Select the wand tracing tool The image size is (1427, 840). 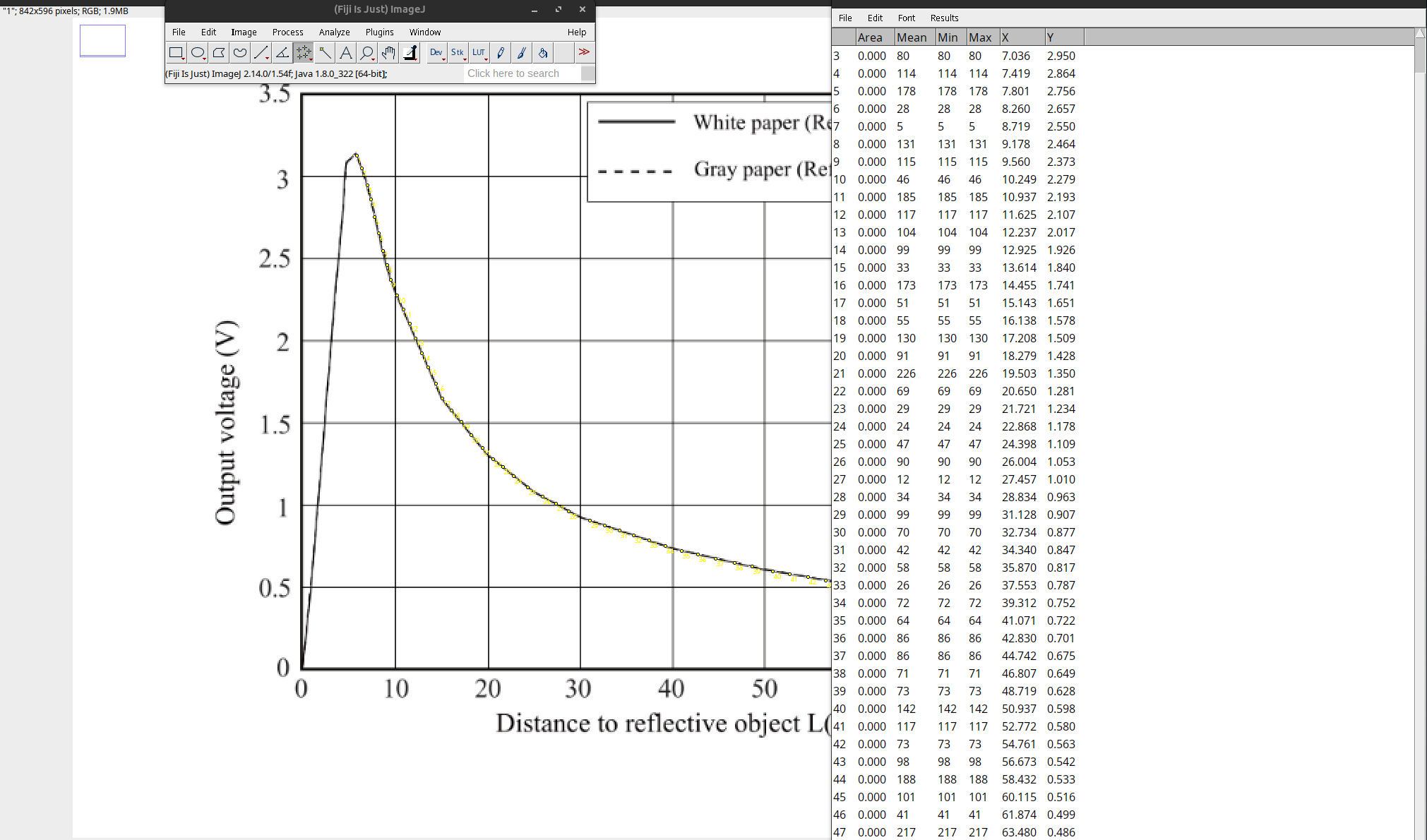(325, 52)
